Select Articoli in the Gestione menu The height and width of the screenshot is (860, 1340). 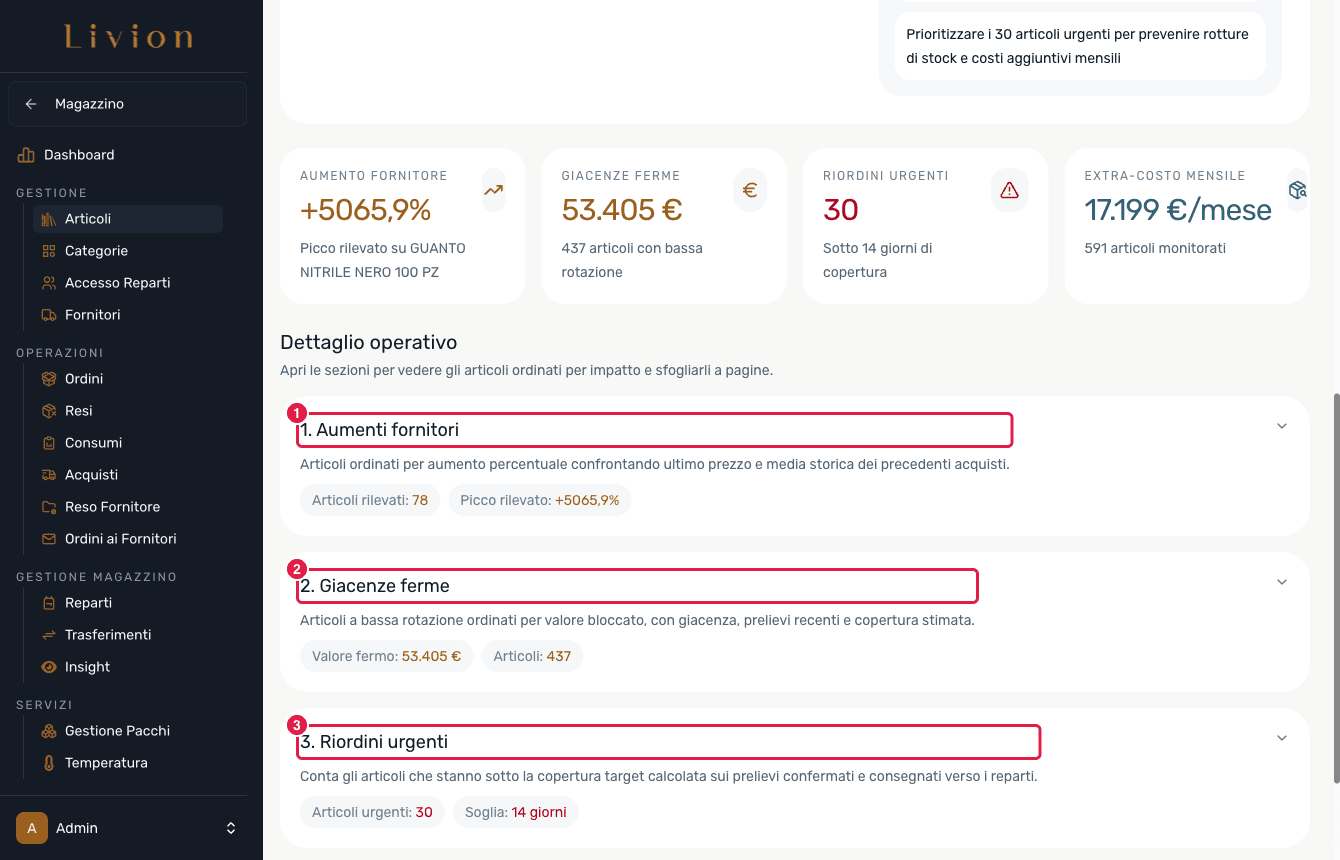click(128, 219)
